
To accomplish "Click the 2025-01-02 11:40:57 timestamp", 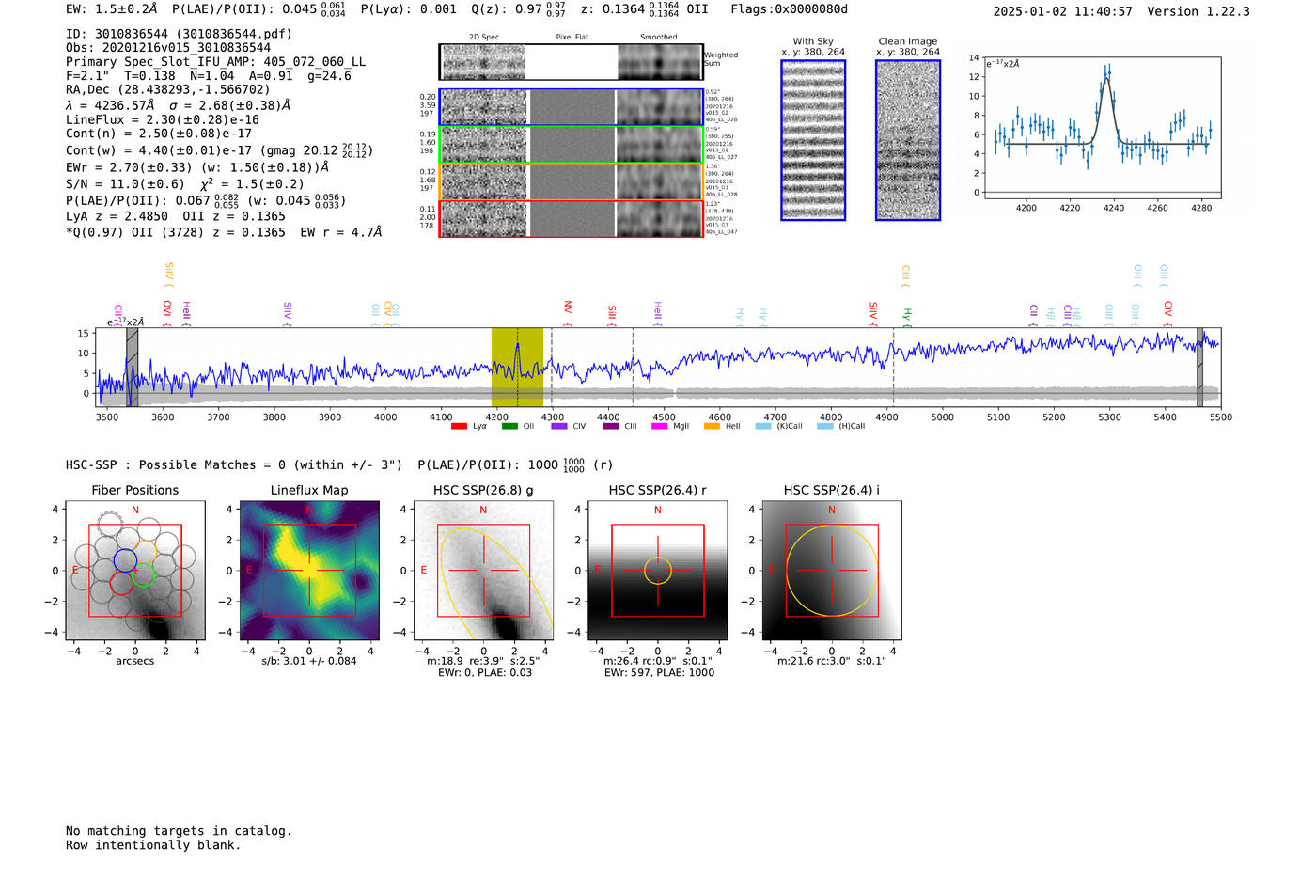I will (1063, 11).
